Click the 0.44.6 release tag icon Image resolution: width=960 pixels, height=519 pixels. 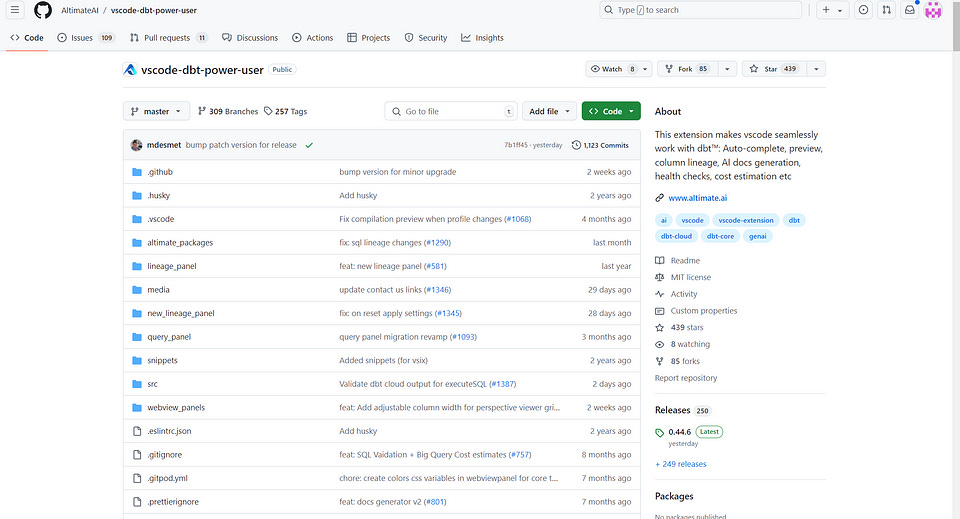click(x=659, y=433)
